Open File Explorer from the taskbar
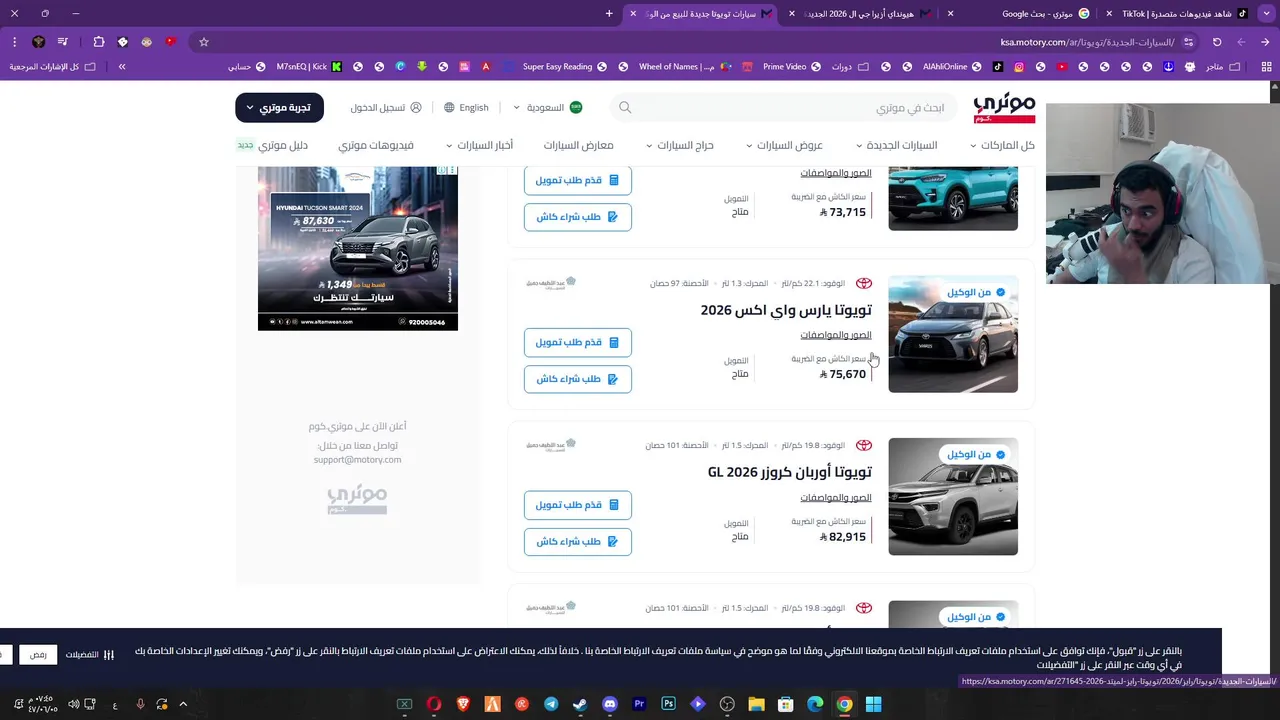The image size is (1280, 720). click(x=756, y=704)
